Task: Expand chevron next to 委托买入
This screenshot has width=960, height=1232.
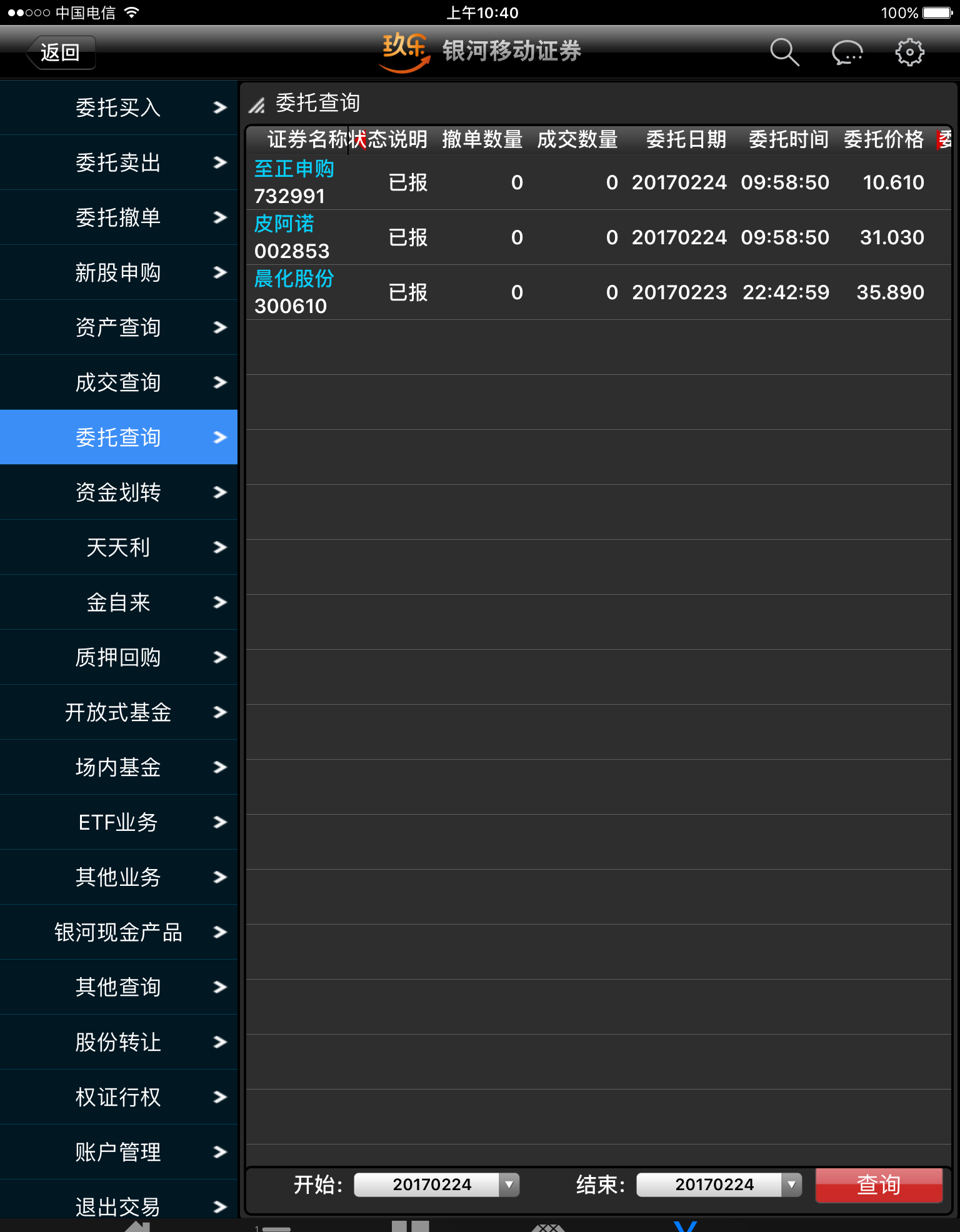Action: (219, 107)
